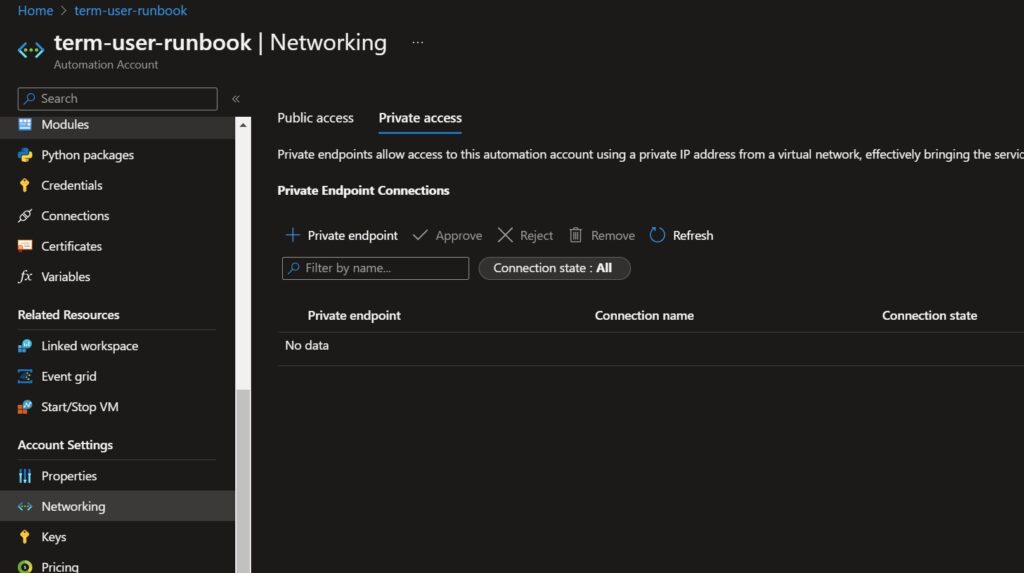
Task: Click the Keys key icon
Action: point(25,537)
